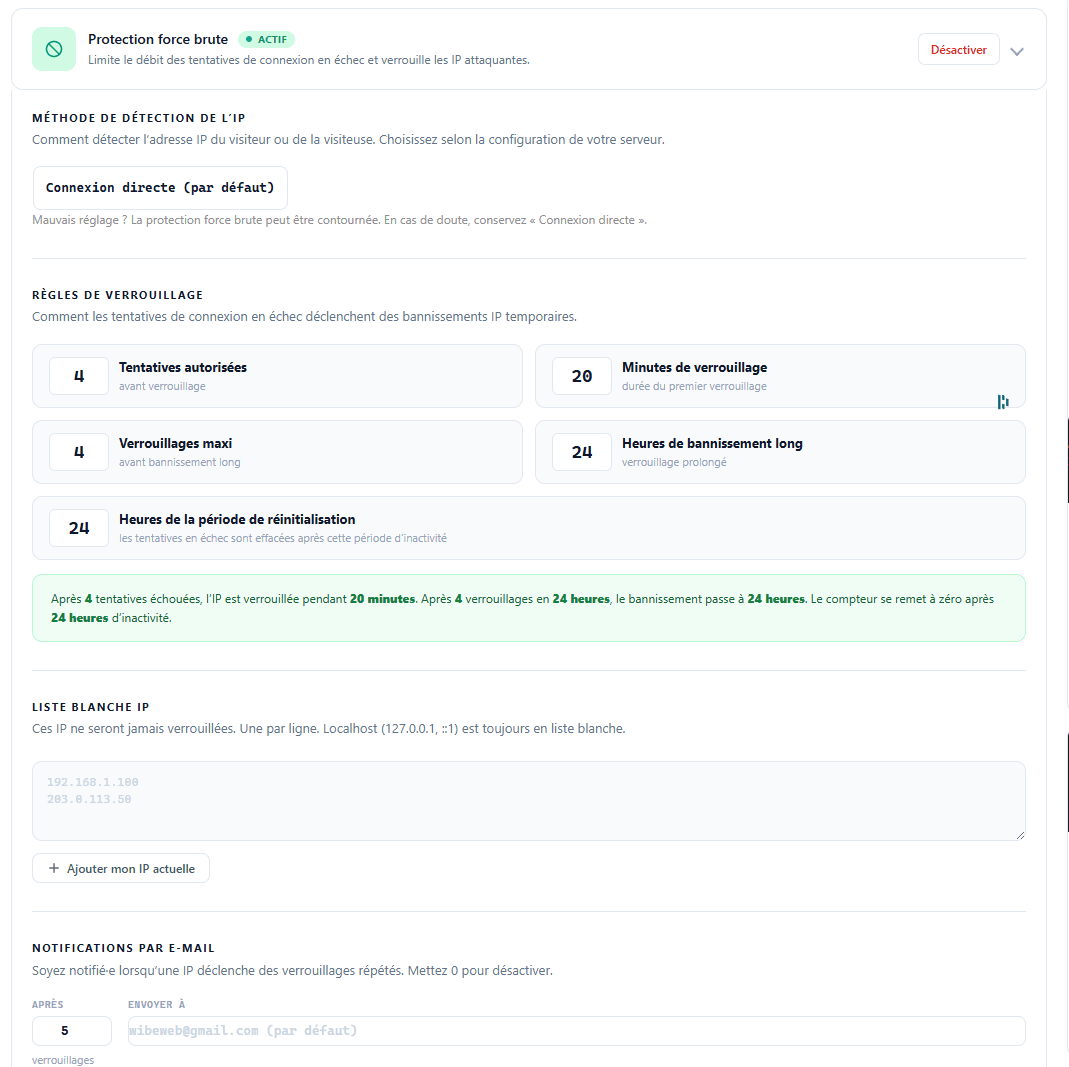Screen dimensions: 1069x1067
Task: Open the Connexion directe detection method selector
Action: [x=160, y=187]
